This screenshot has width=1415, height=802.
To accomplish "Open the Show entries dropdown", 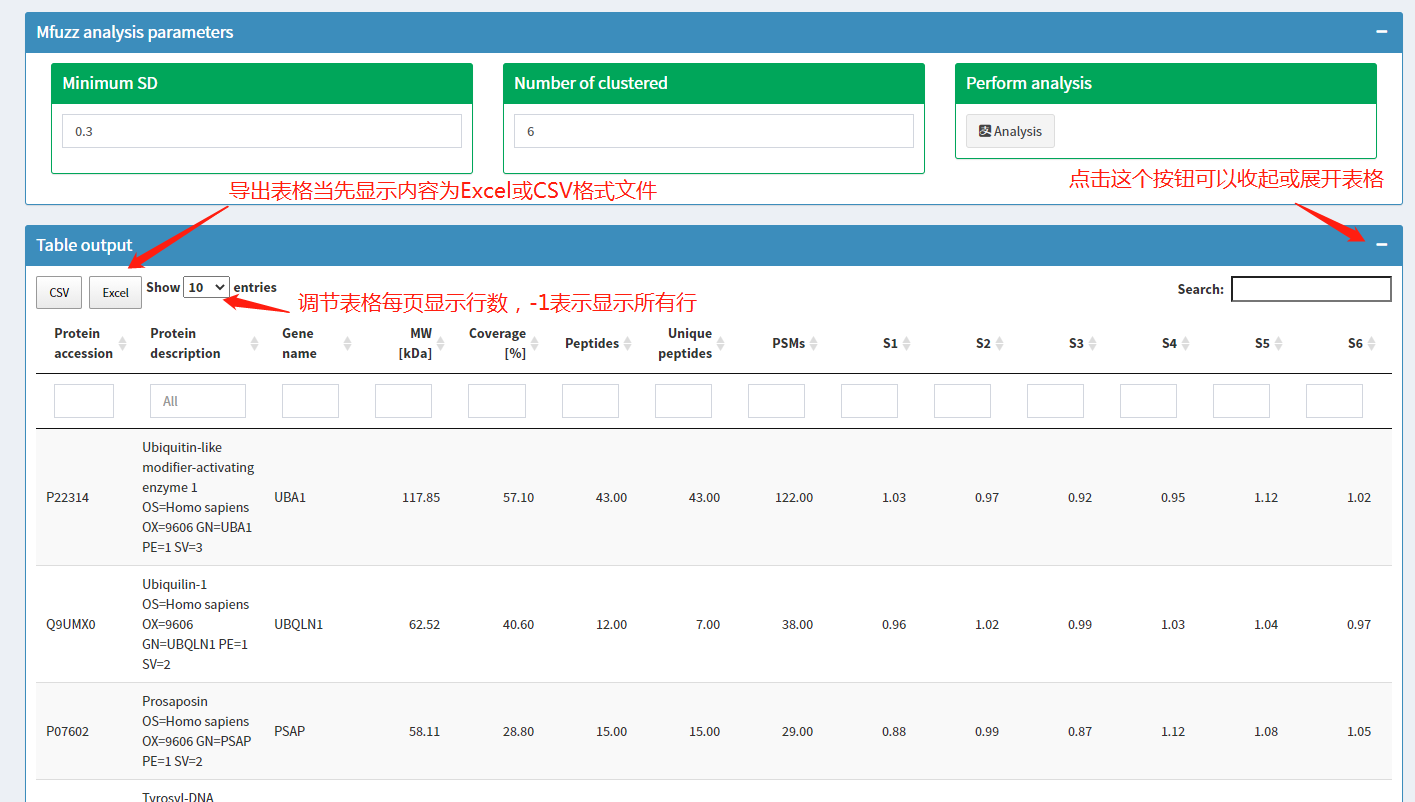I will [206, 288].
